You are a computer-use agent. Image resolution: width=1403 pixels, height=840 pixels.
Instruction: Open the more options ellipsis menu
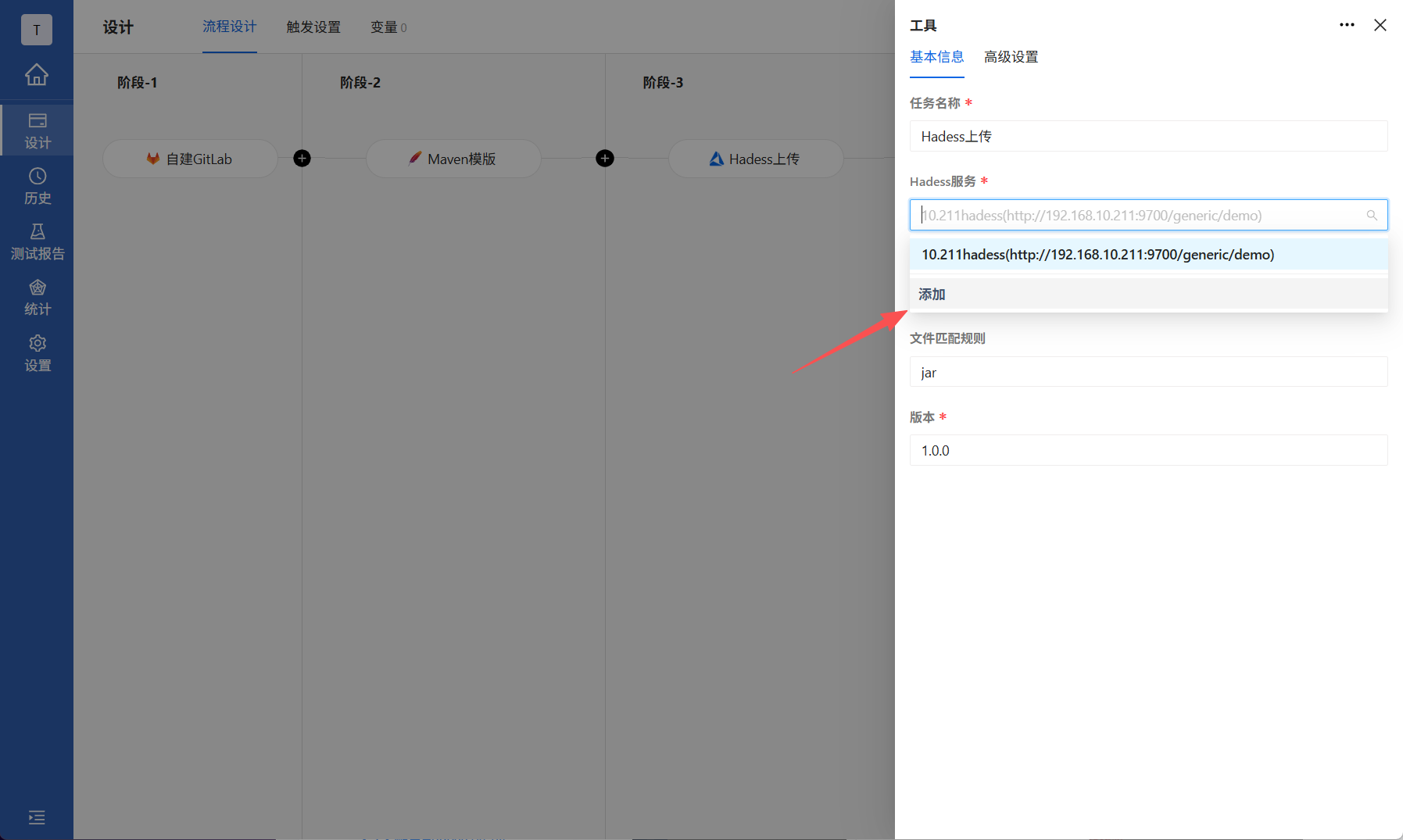[x=1347, y=25]
